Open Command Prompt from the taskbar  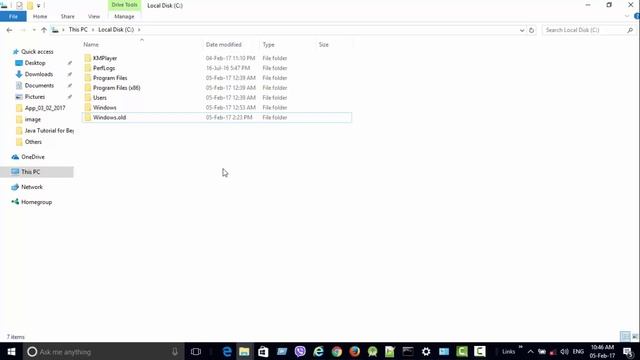(408, 351)
